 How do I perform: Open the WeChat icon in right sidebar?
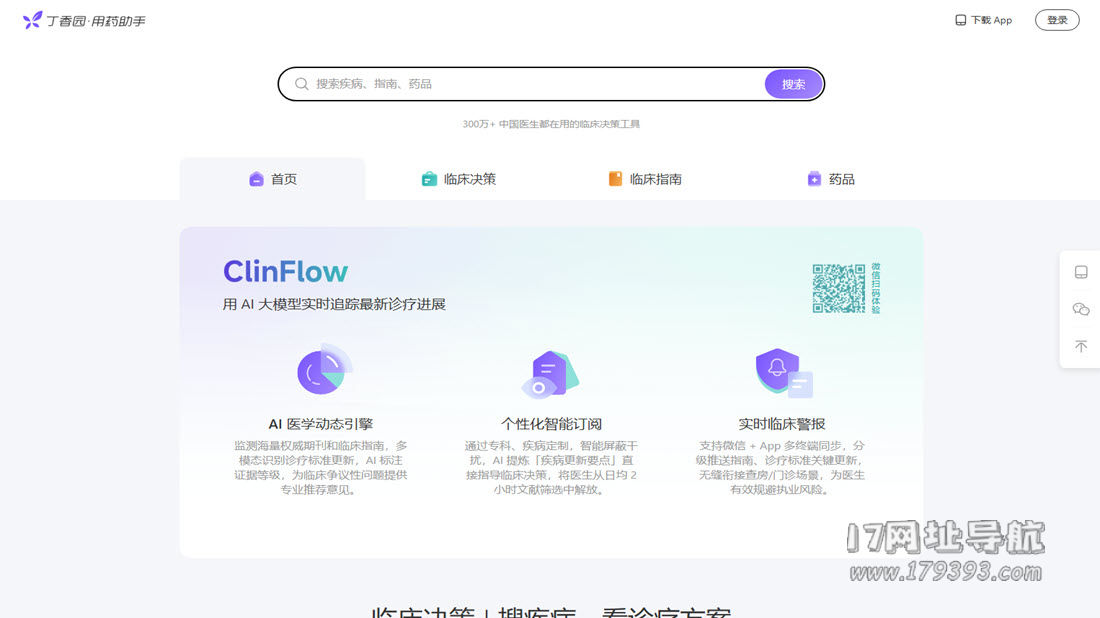pos(1080,310)
